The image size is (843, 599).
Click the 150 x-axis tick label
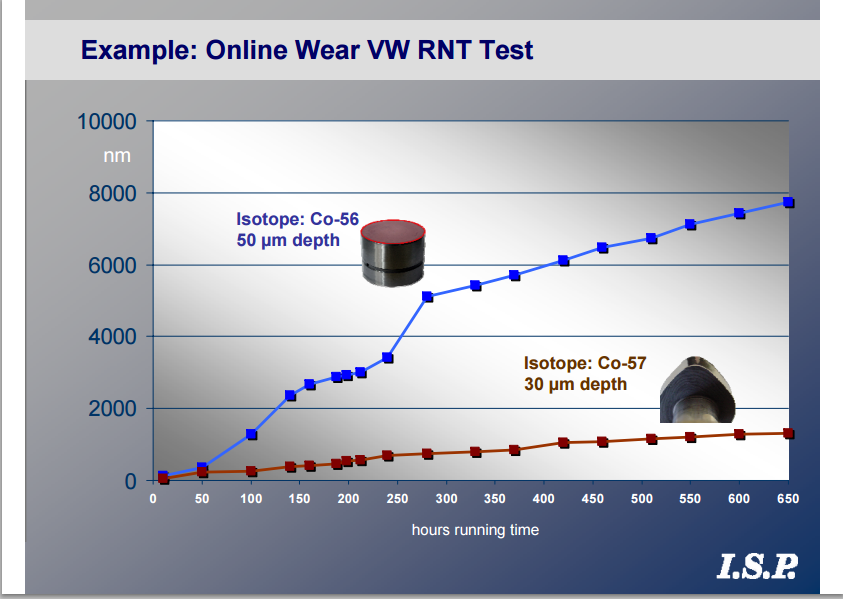point(299,499)
